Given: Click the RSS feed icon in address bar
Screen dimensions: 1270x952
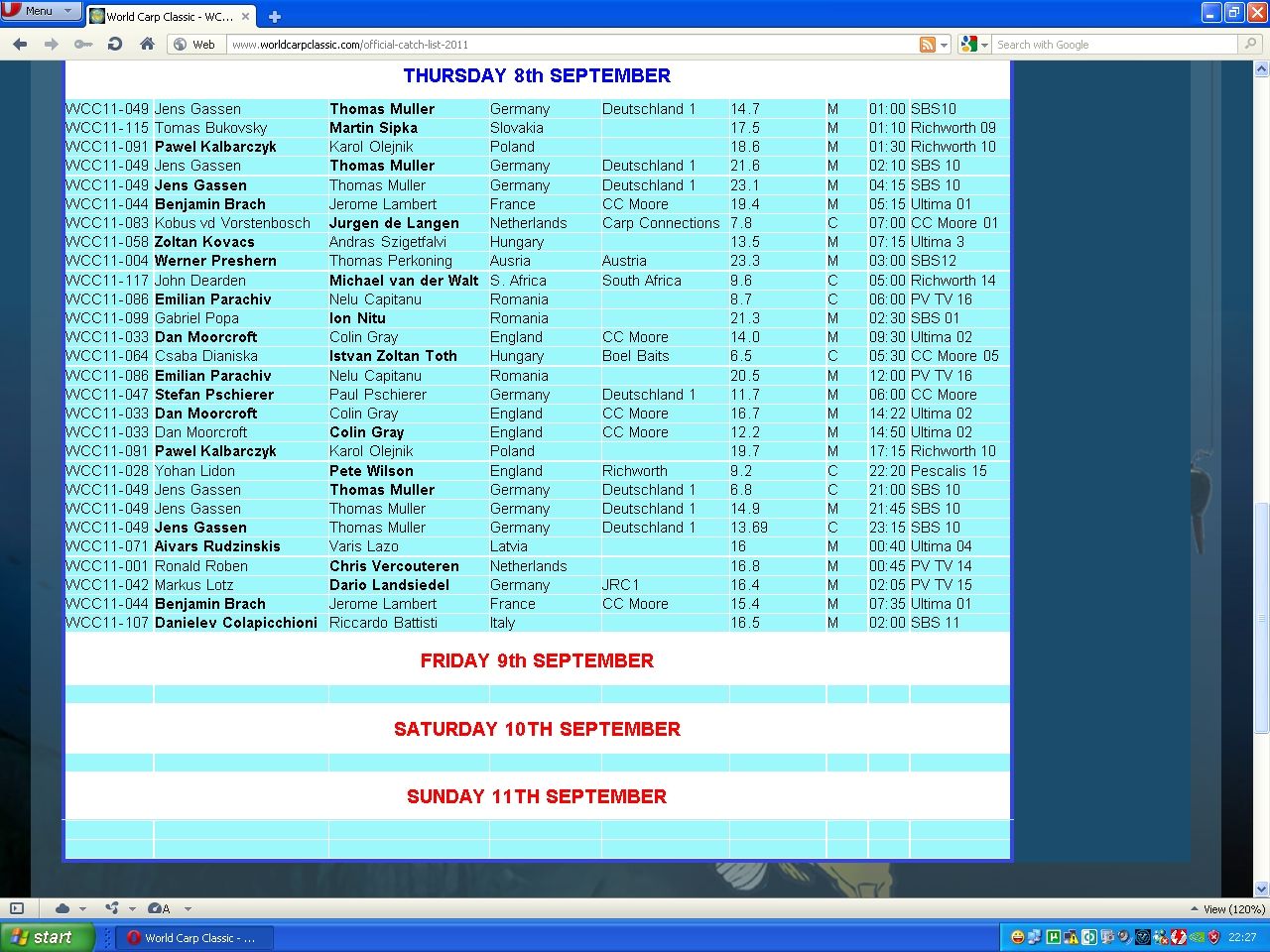Looking at the screenshot, I should coord(928,45).
